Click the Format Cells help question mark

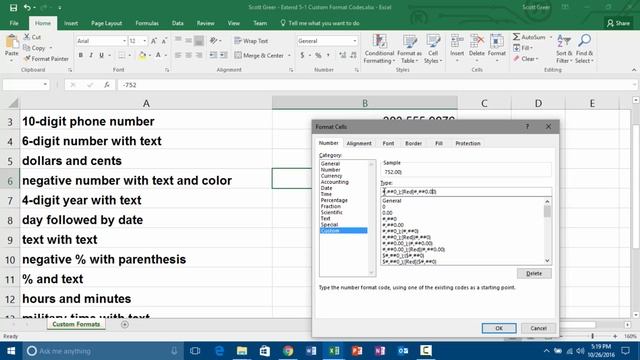[x=527, y=127]
